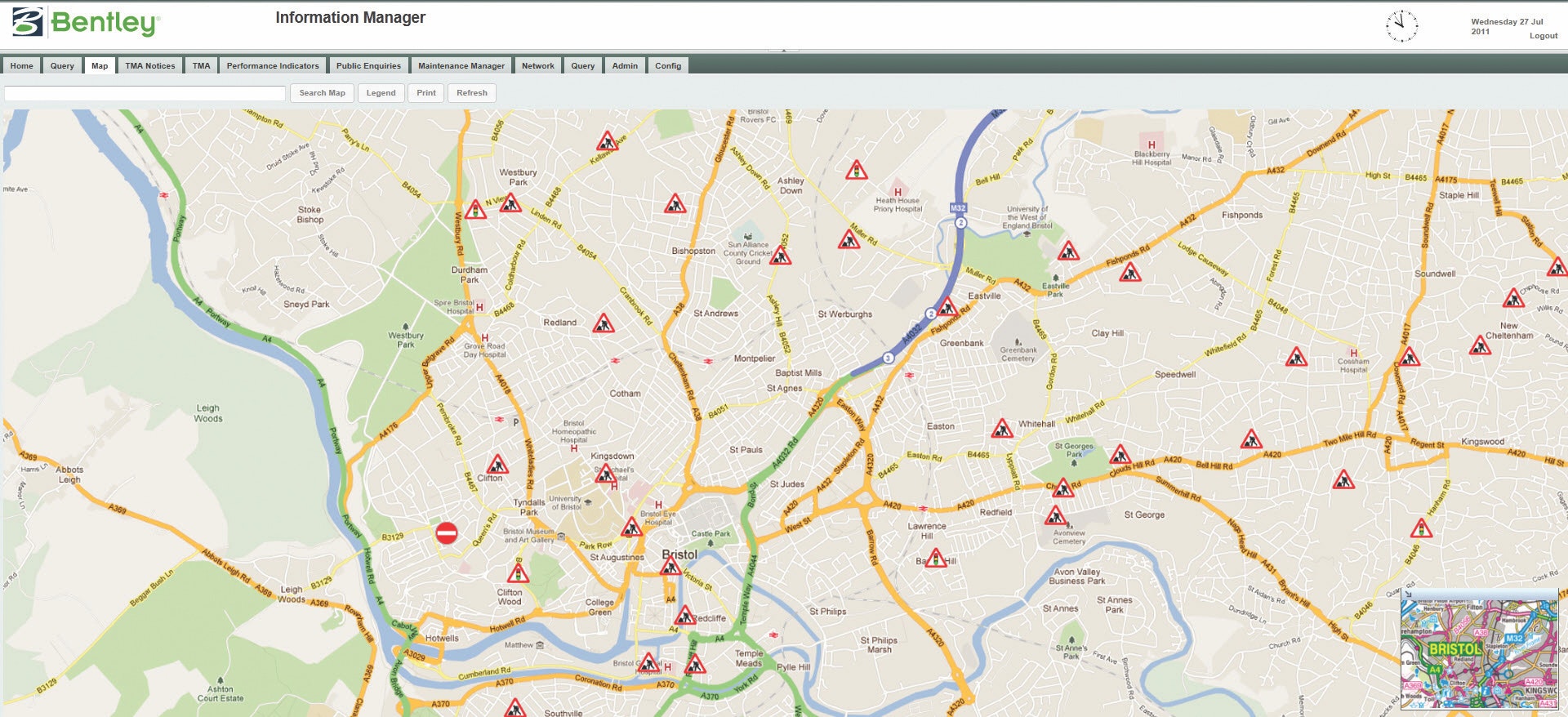Screen dimensions: 1568x717
Task: Click the analog clock icon
Action: (x=1401, y=26)
